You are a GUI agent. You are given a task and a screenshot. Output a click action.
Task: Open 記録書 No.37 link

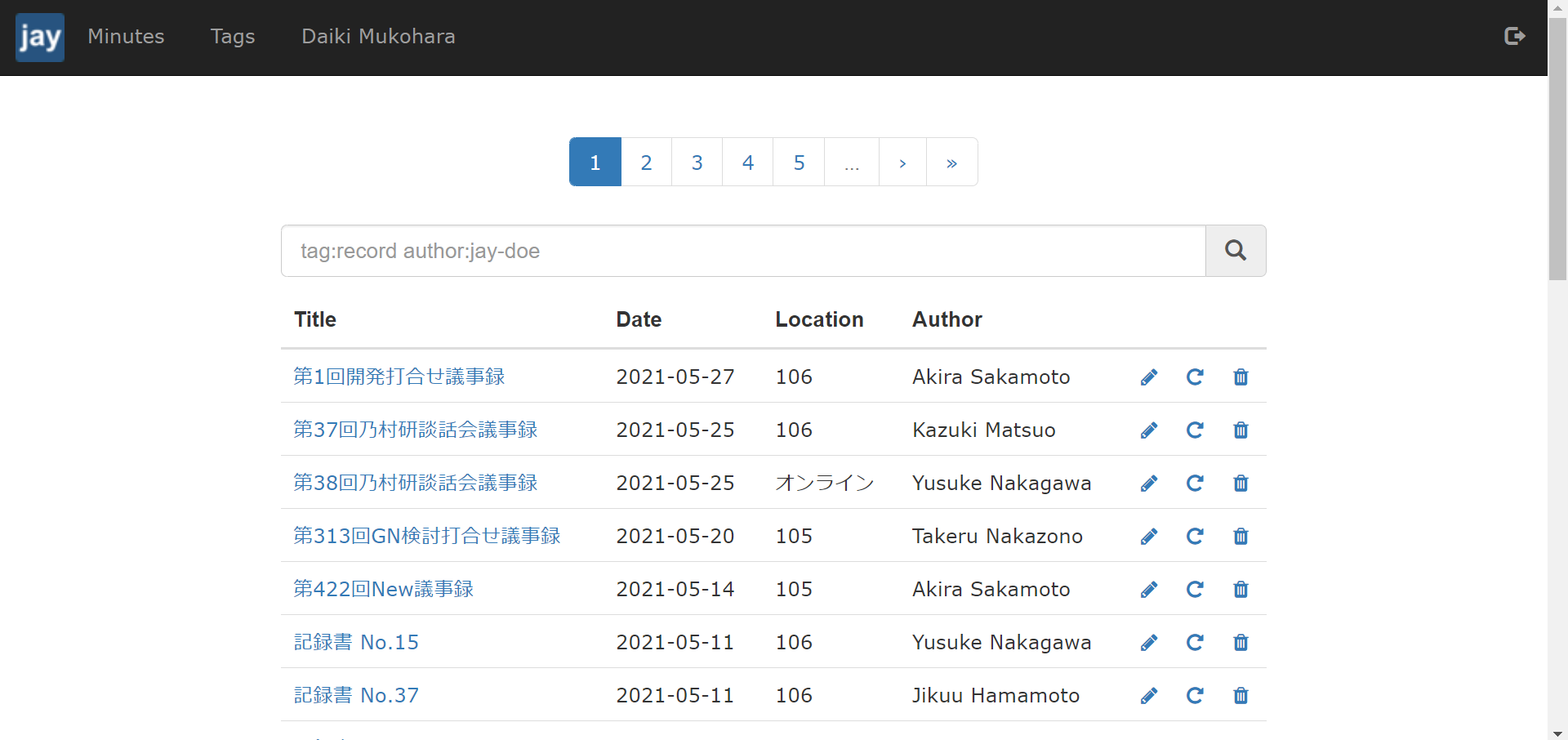pyautogui.click(x=356, y=695)
